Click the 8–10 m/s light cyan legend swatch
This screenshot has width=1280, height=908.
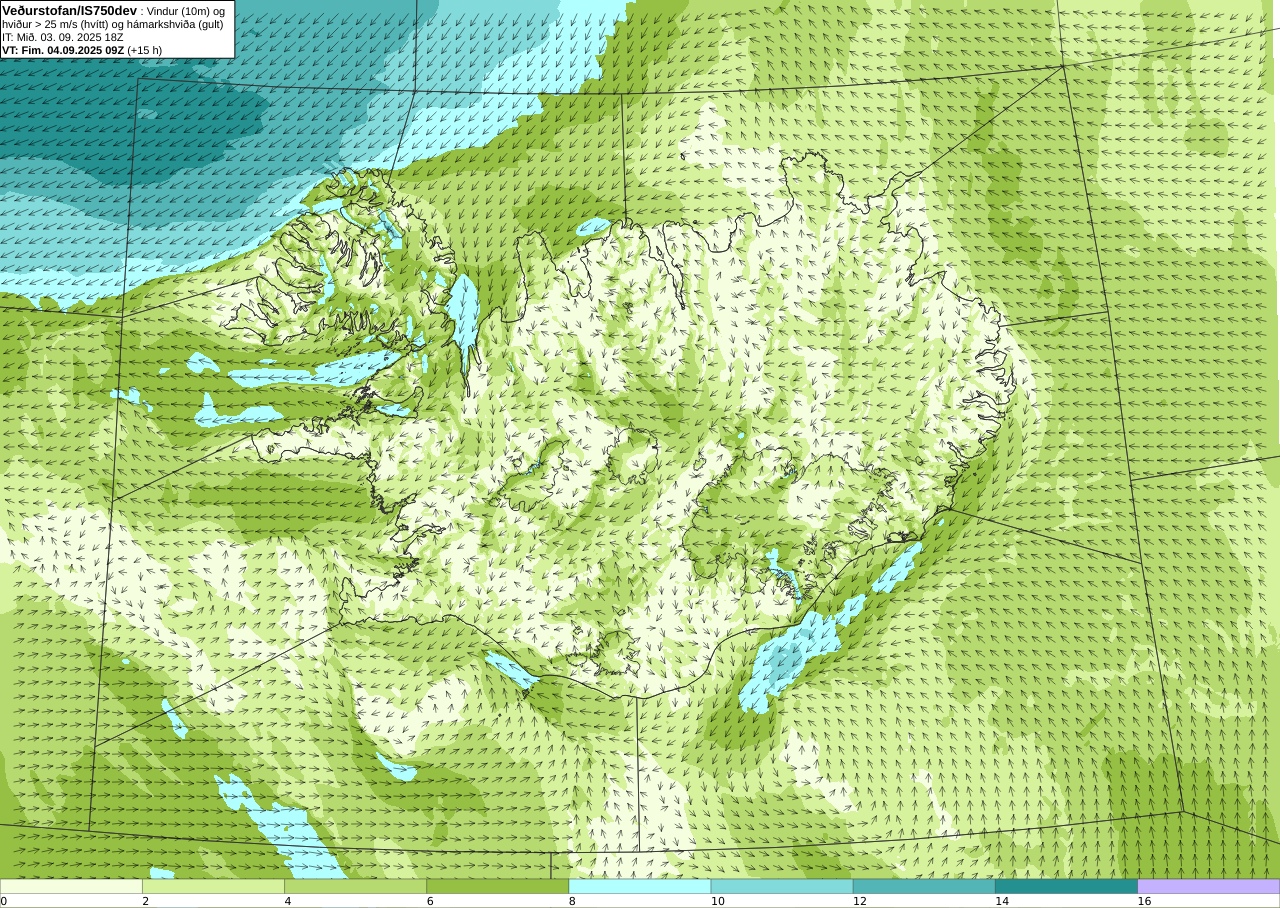click(x=639, y=886)
